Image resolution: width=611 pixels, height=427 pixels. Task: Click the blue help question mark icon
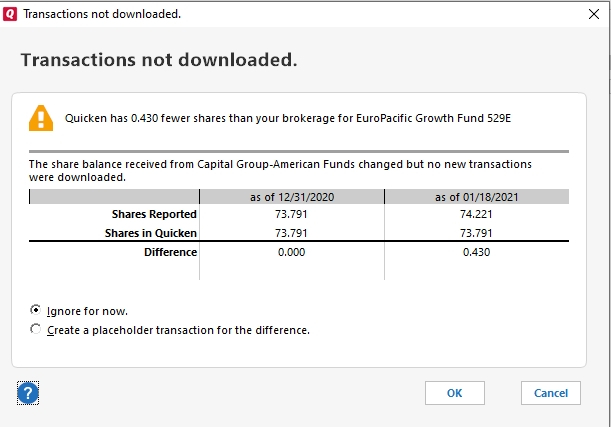(x=28, y=393)
